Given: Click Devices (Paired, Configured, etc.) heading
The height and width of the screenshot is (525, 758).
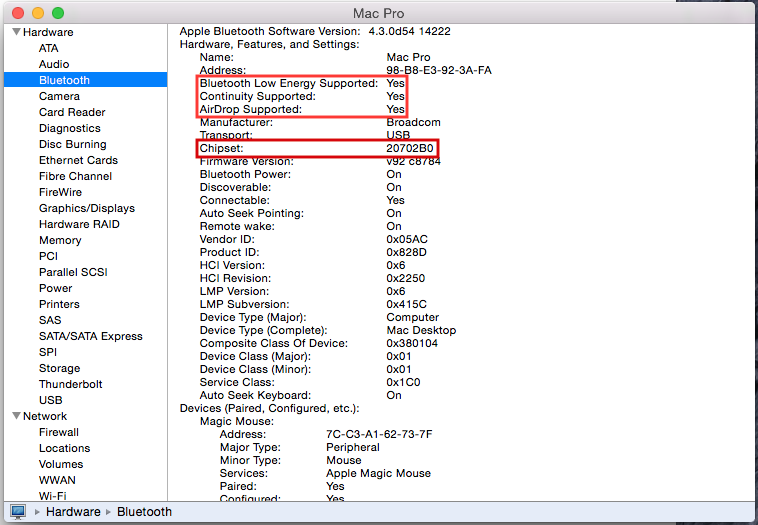Looking at the screenshot, I should point(269,408).
